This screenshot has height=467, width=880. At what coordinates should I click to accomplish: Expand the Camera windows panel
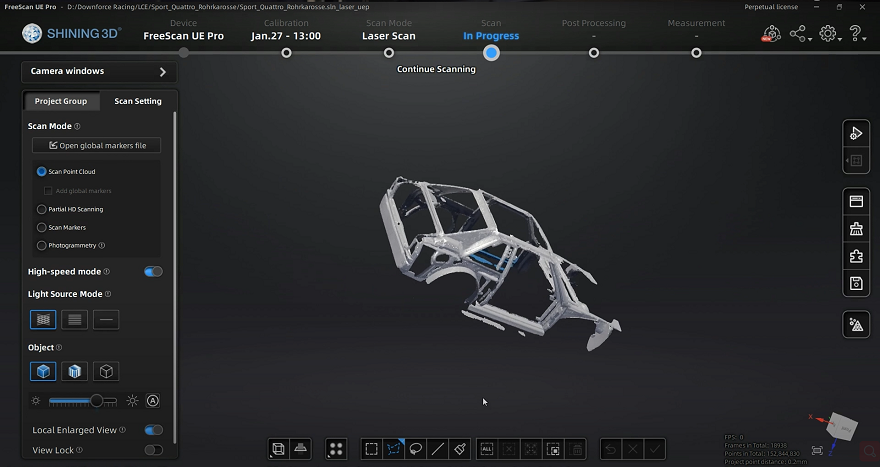point(99,71)
